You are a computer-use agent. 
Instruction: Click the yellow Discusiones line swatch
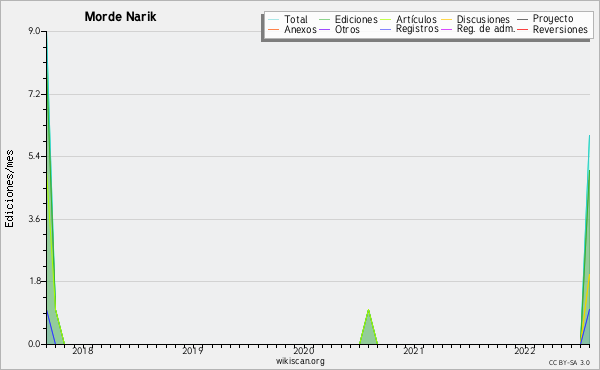447,20
